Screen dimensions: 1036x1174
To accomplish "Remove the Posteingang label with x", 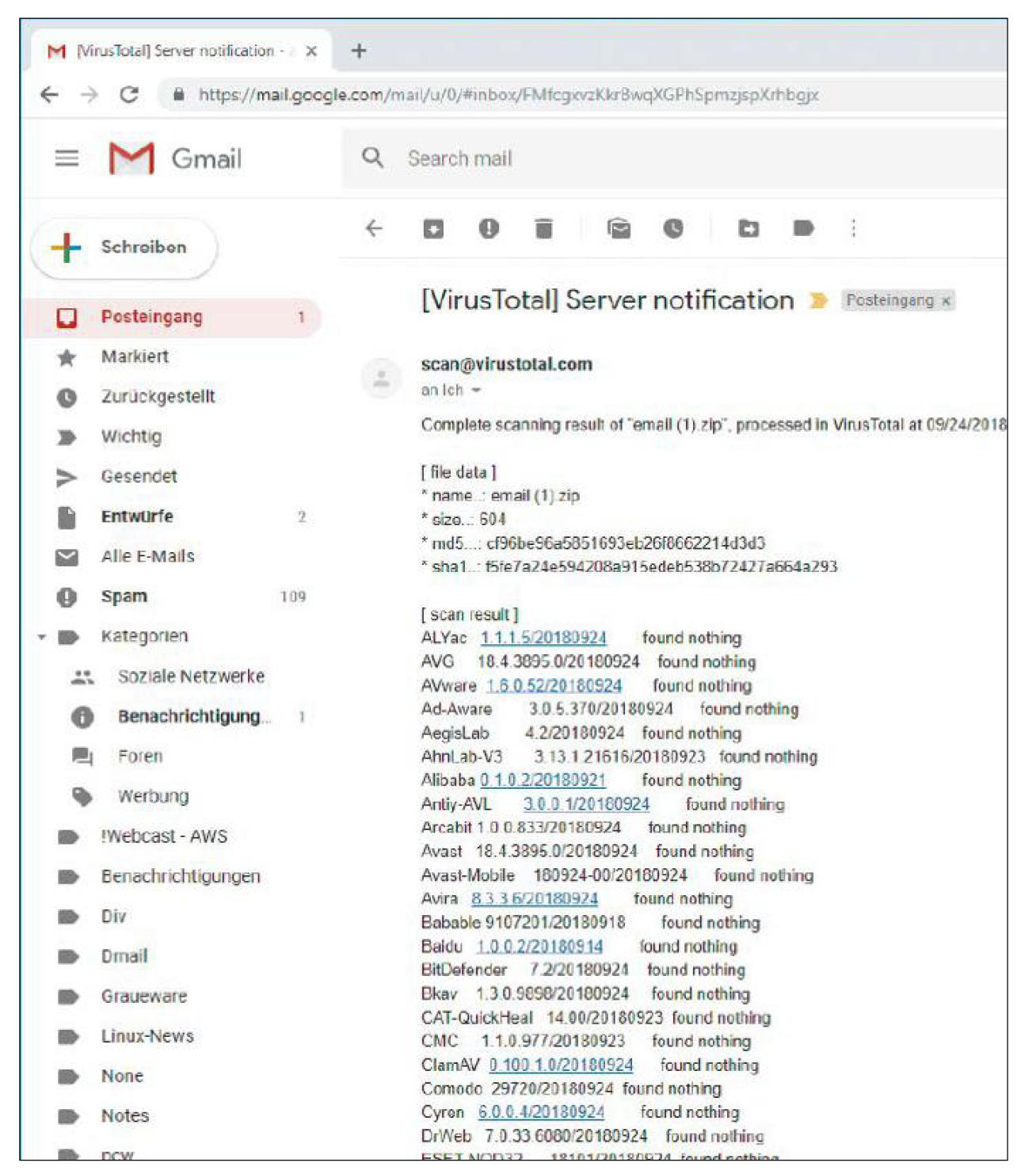I will (945, 301).
